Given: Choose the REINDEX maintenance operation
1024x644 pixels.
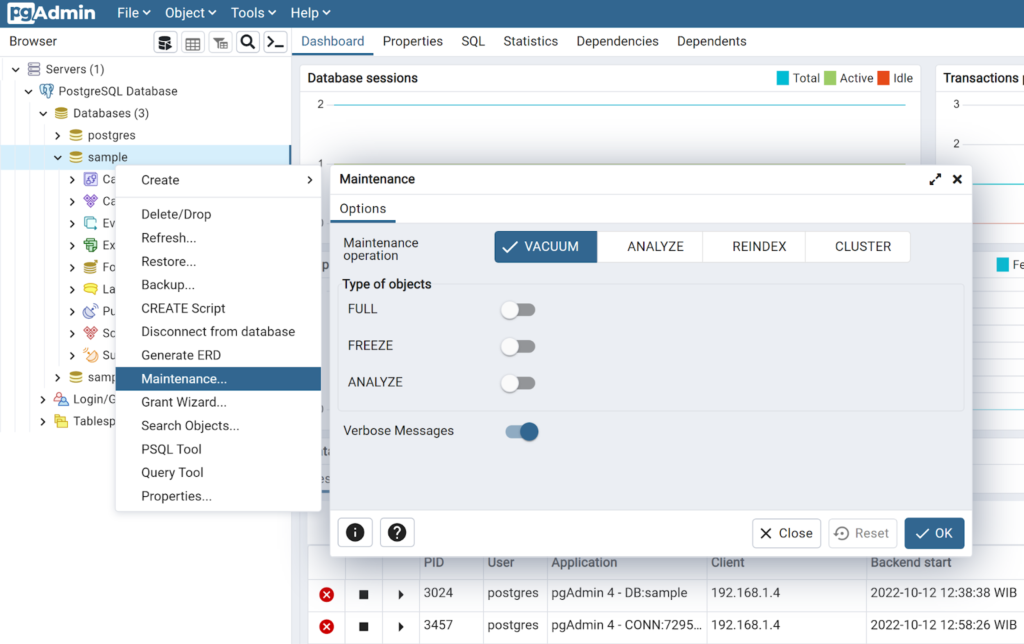Looking at the screenshot, I should [x=759, y=247].
